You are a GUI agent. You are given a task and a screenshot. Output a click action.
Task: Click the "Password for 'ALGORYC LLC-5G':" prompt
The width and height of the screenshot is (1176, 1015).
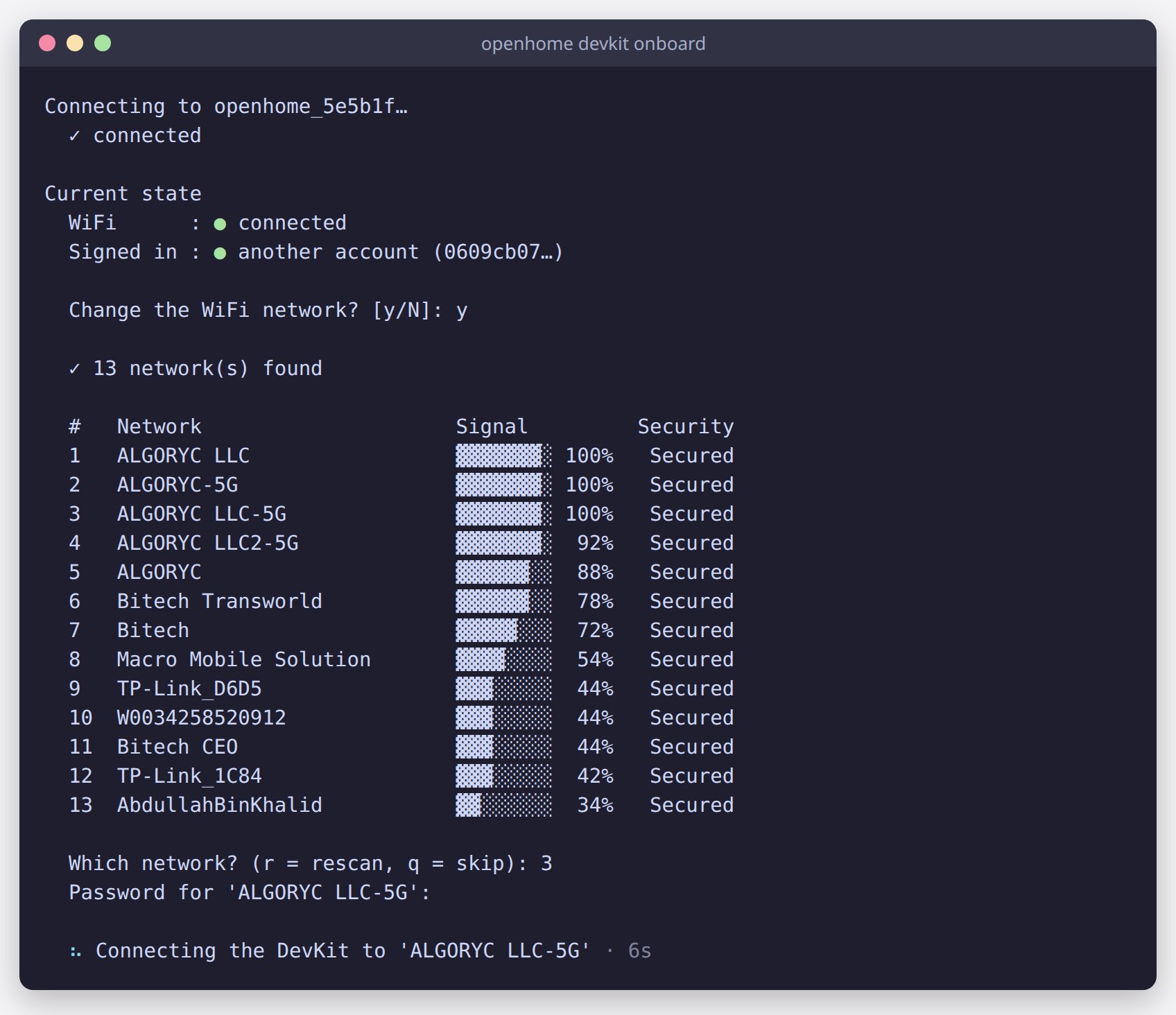coord(250,892)
